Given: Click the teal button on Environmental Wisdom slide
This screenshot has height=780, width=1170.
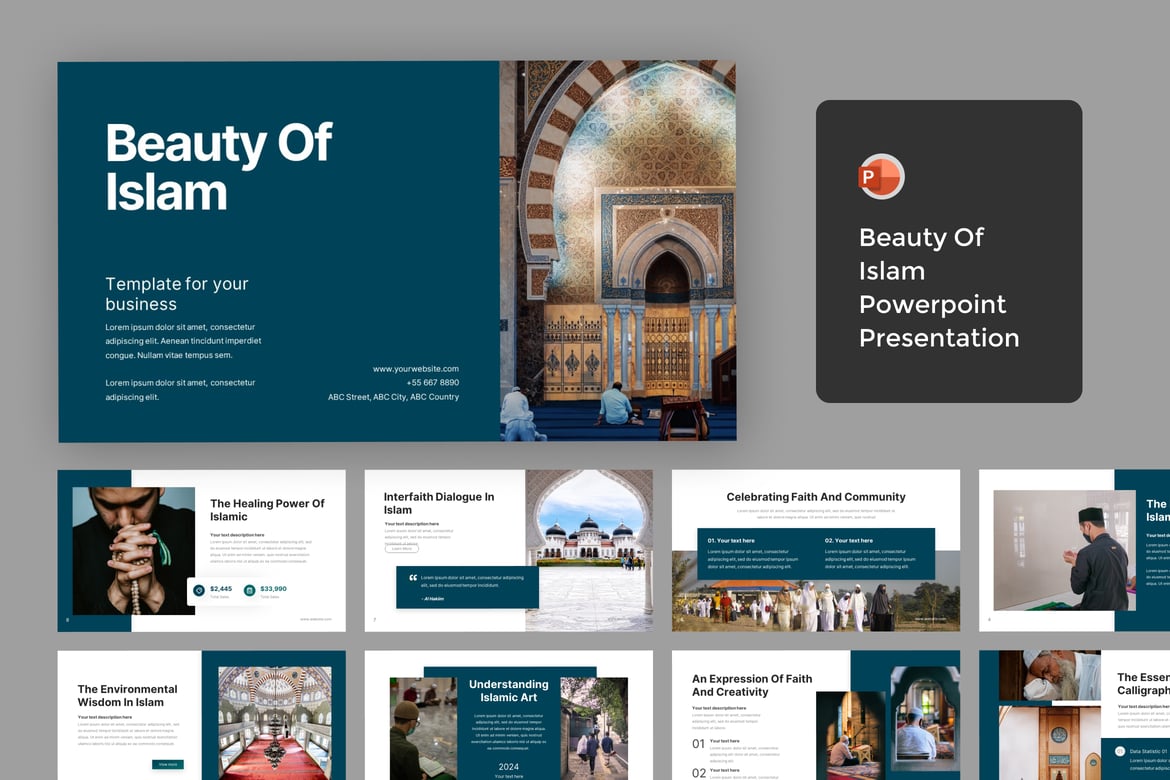Looking at the screenshot, I should 168,764.
